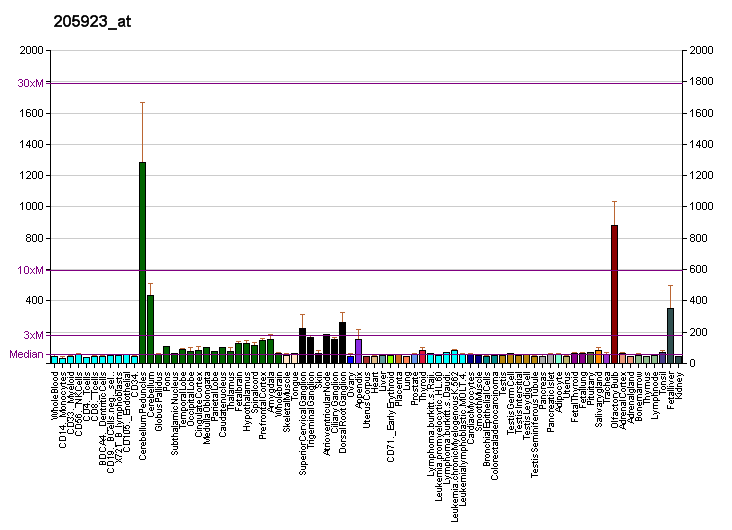Screen dimensions: 732x530
Task: Click the purple Appendix bar
Action: coord(358,350)
